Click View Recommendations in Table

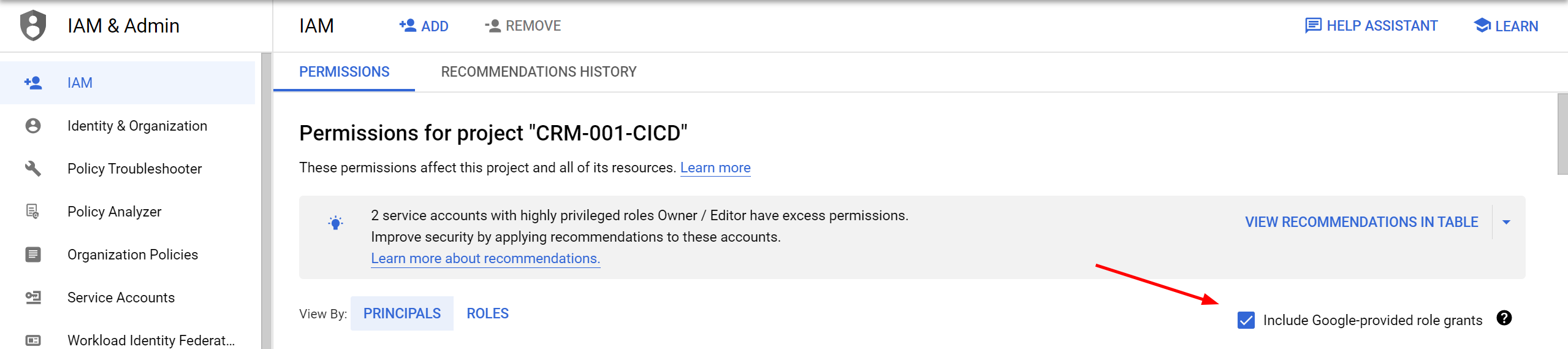pyautogui.click(x=1361, y=222)
